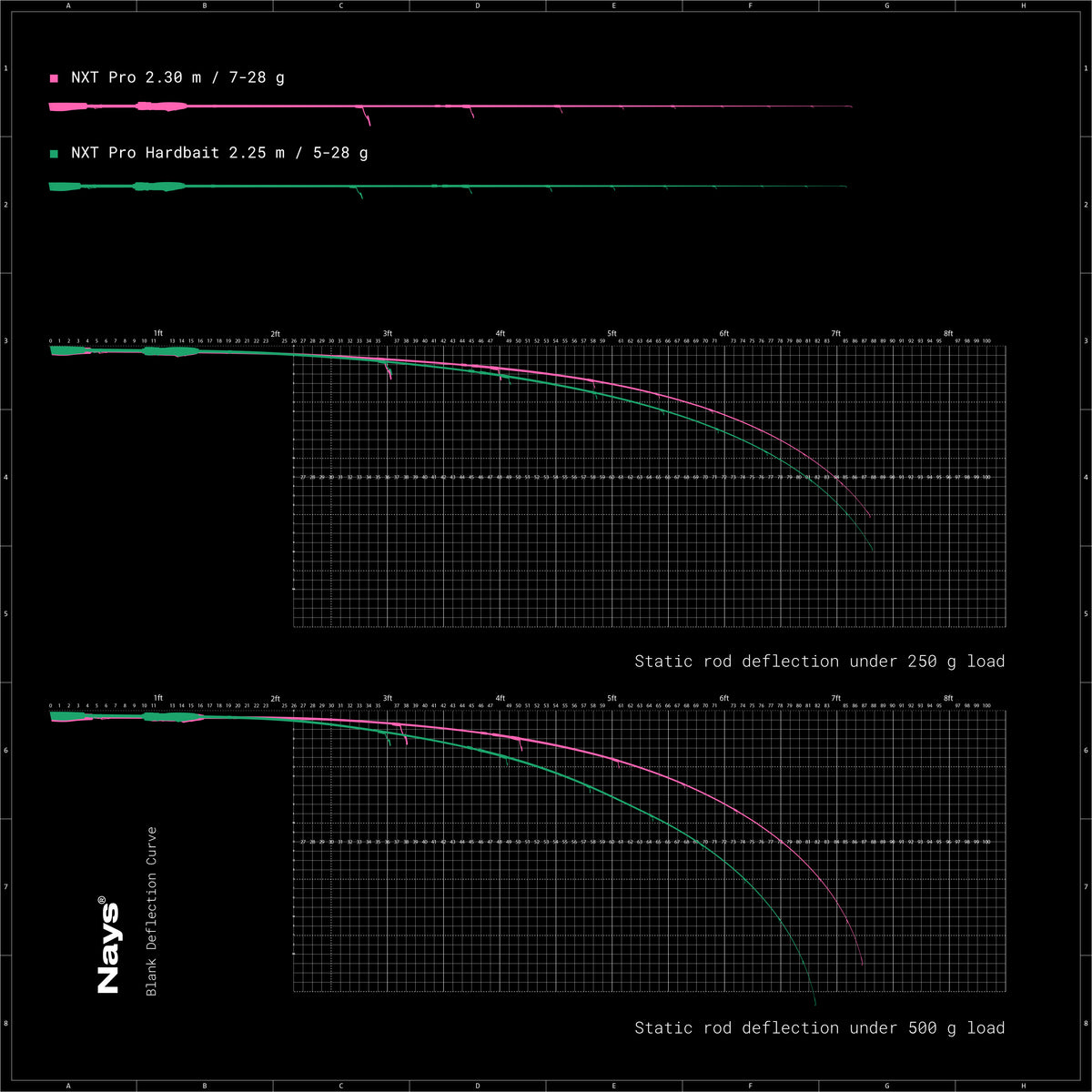Click the pink legend square for NXT Pro

point(54,78)
